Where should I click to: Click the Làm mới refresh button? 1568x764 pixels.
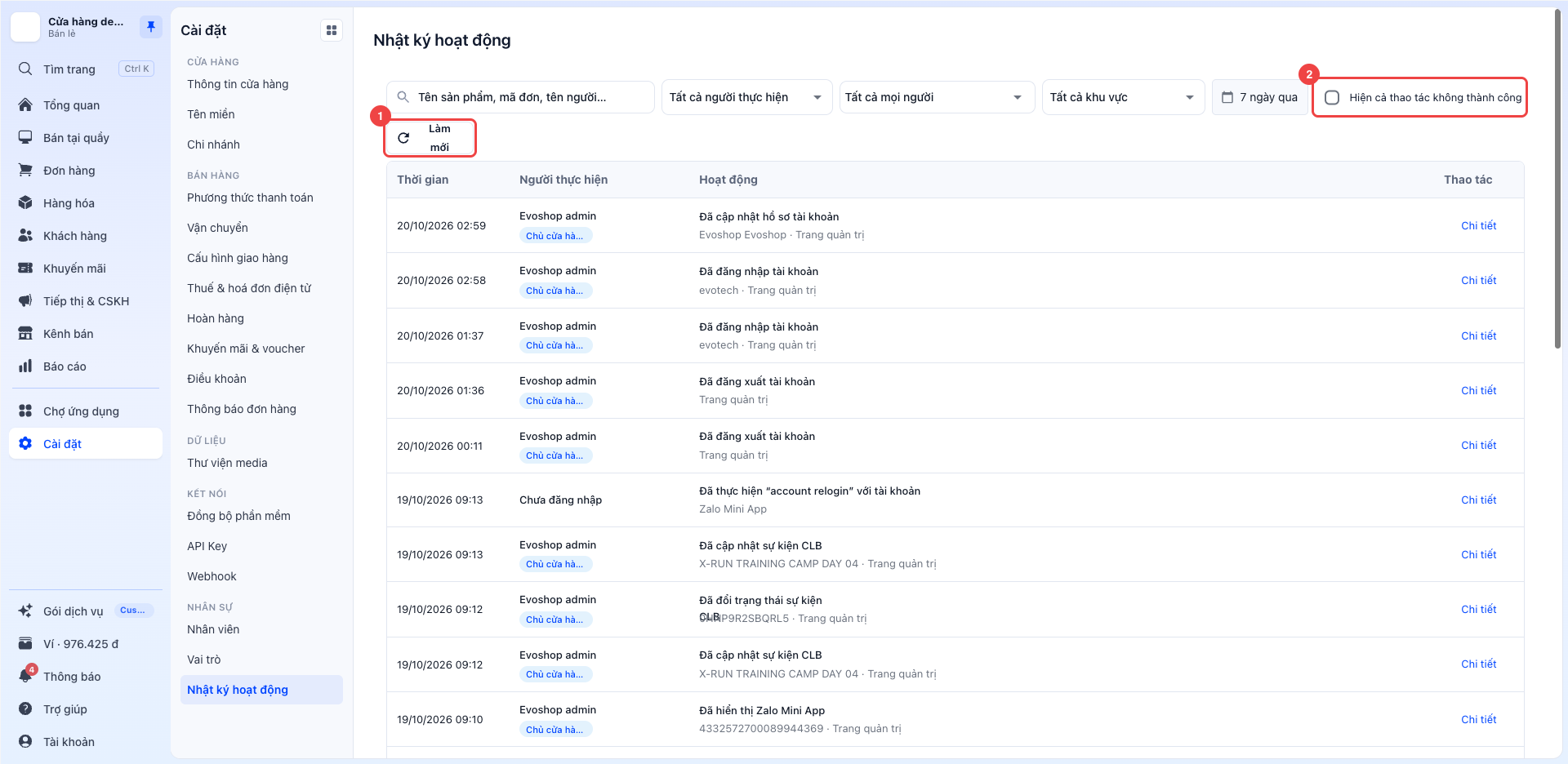(x=430, y=138)
